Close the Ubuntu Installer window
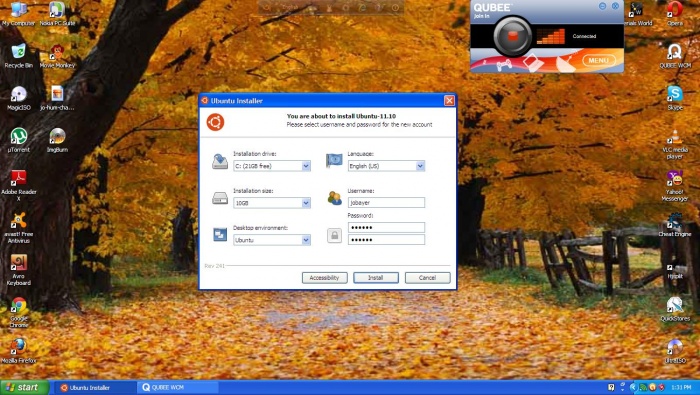700x395 pixels. click(449, 101)
